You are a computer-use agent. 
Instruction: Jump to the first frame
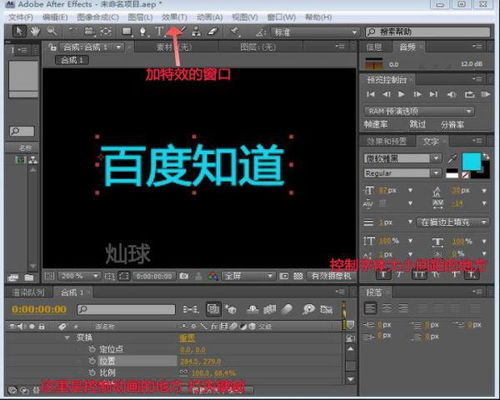click(x=371, y=94)
